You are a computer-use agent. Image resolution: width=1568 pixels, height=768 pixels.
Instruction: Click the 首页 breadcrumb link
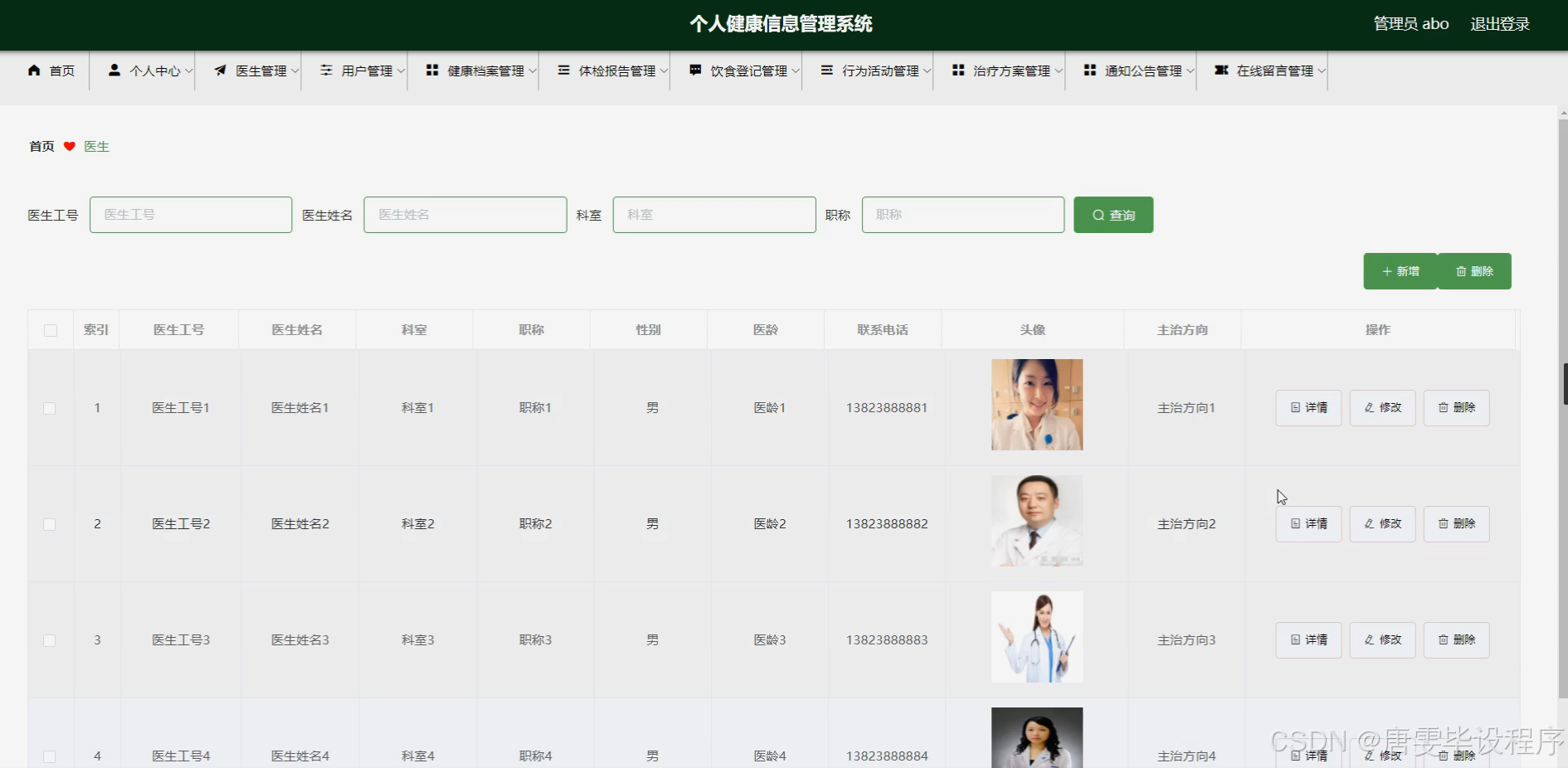[x=41, y=147]
